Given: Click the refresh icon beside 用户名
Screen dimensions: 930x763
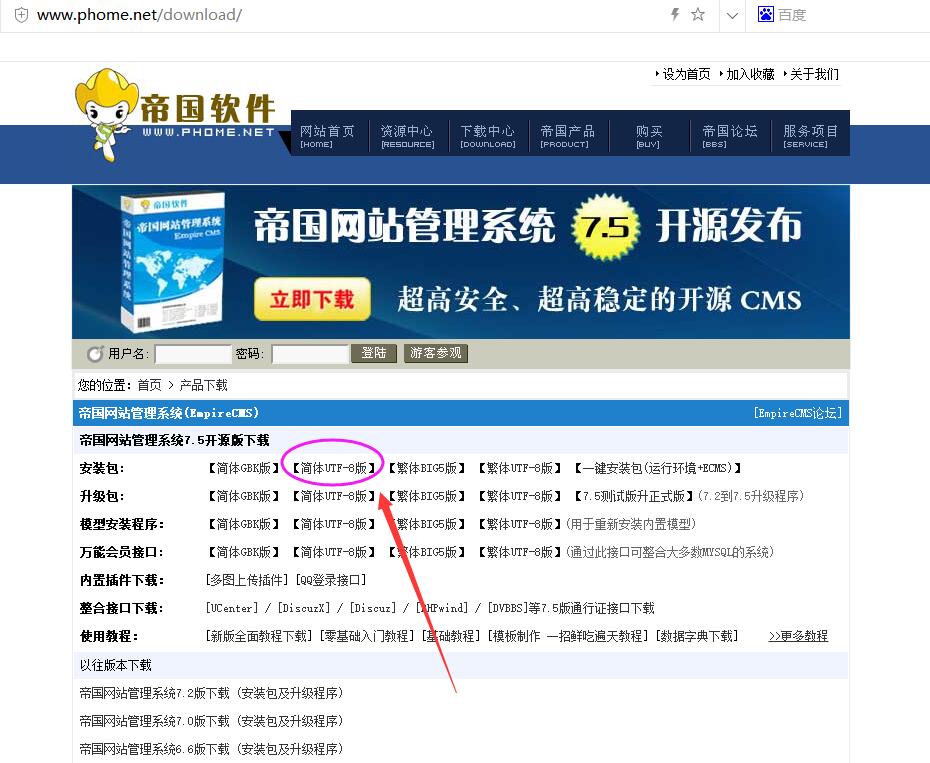Looking at the screenshot, I should [x=95, y=354].
